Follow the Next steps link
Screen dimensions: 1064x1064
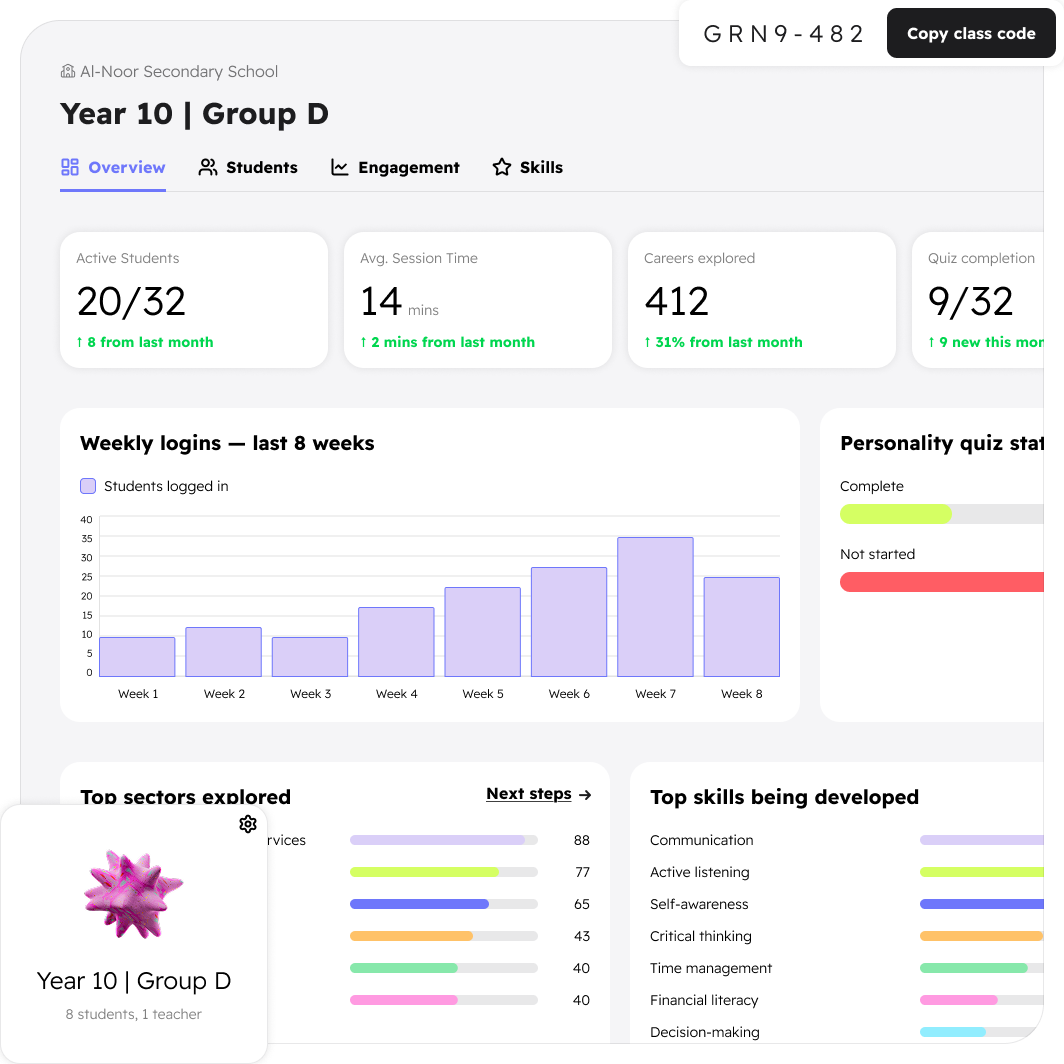click(x=529, y=794)
